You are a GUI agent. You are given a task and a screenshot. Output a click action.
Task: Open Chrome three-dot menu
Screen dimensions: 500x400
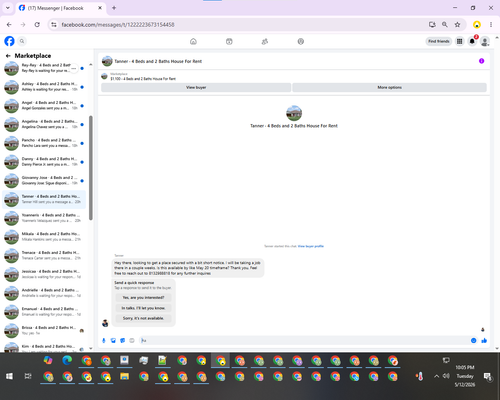pyautogui.click(x=491, y=25)
